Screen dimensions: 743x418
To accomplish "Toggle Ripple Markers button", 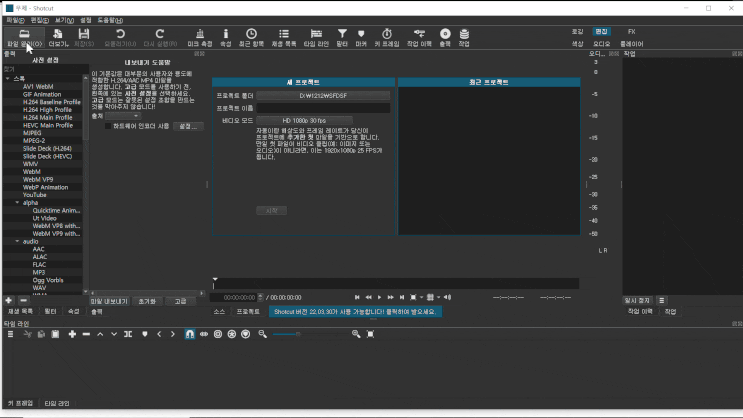I will 245,334.
